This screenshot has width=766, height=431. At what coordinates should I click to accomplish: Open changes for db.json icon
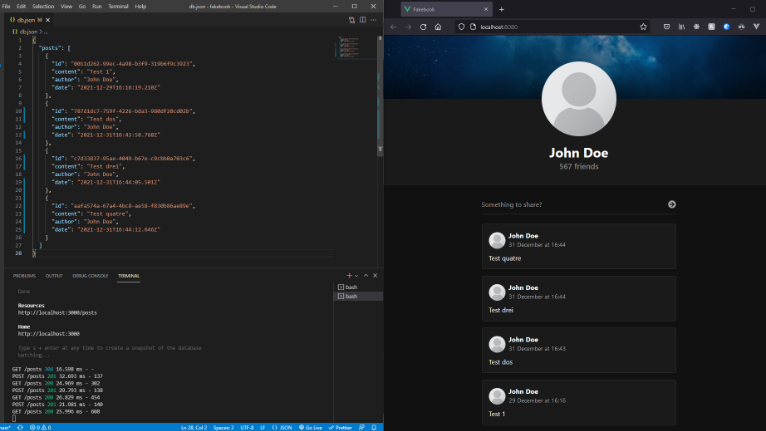(352, 20)
